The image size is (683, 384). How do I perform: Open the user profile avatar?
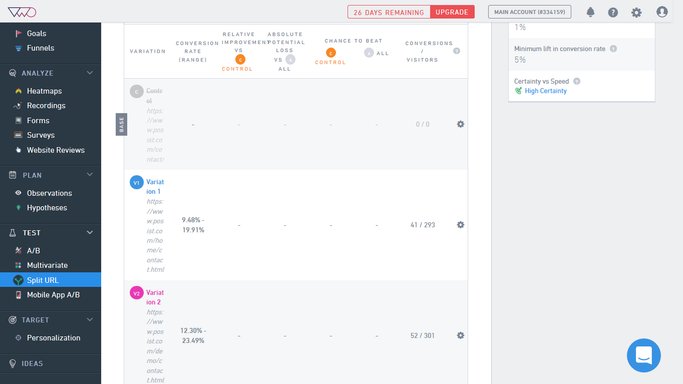tap(662, 12)
